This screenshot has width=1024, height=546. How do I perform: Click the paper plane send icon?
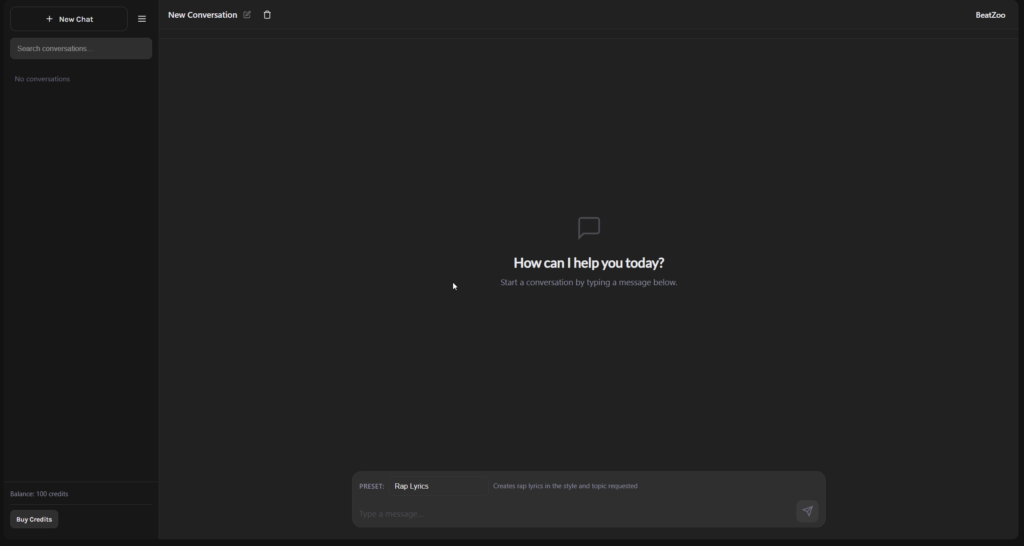tap(807, 511)
